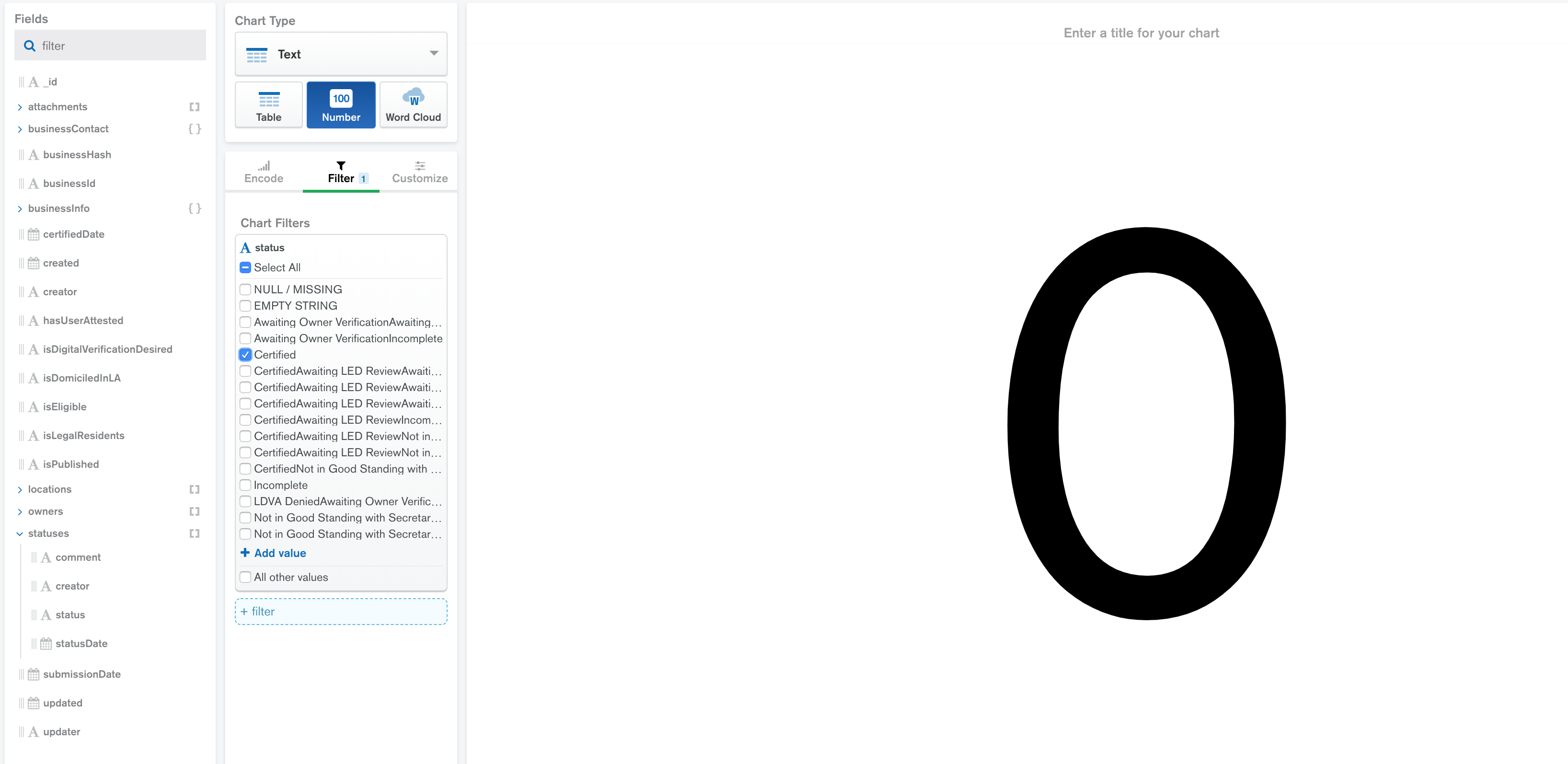Check the NULL / MISSING checkbox
1568x764 pixels.
click(245, 290)
